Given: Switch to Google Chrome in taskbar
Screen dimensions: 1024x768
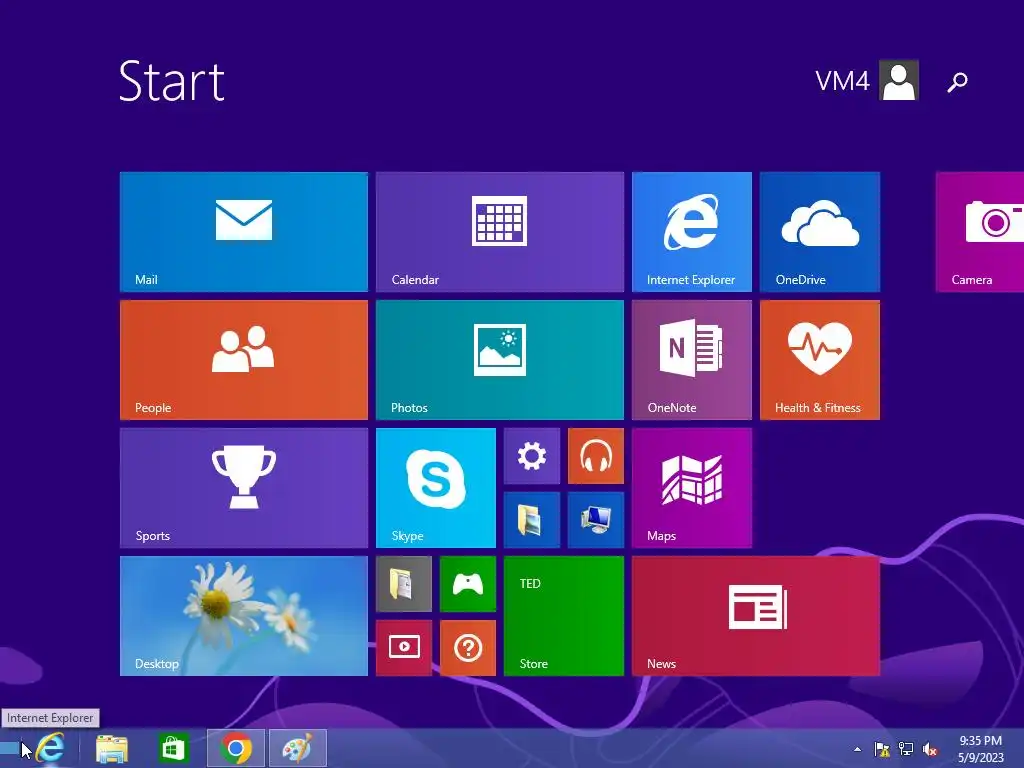Looking at the screenshot, I should coord(236,748).
